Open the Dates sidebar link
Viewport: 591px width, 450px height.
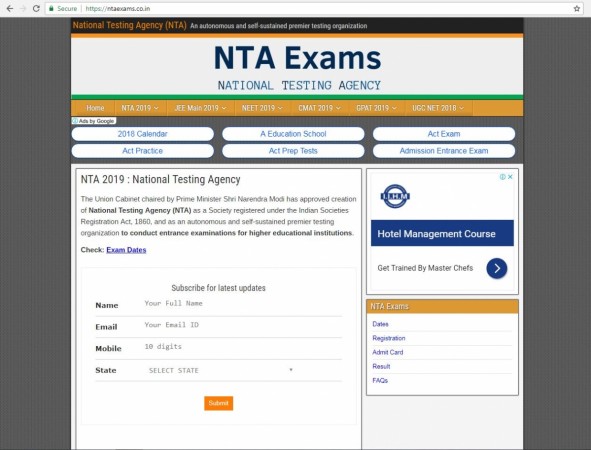(380, 324)
